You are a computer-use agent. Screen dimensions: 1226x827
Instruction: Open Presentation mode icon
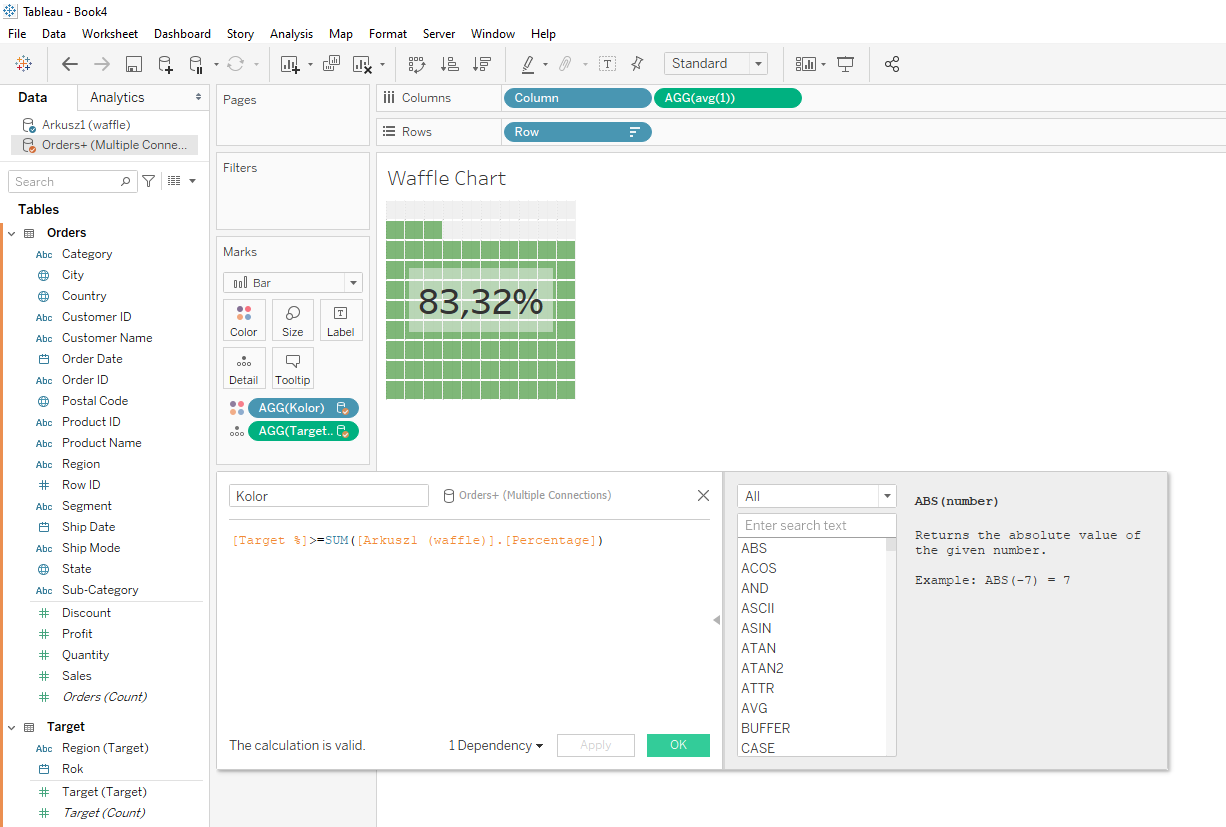pos(846,64)
